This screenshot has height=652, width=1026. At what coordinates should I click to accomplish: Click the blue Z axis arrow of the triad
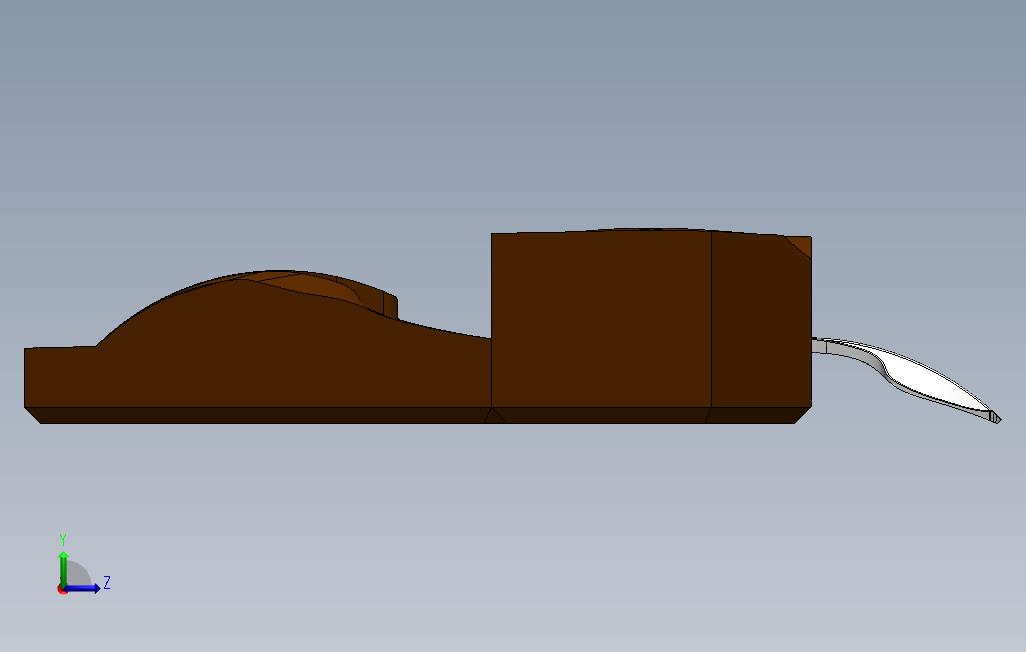point(82,588)
